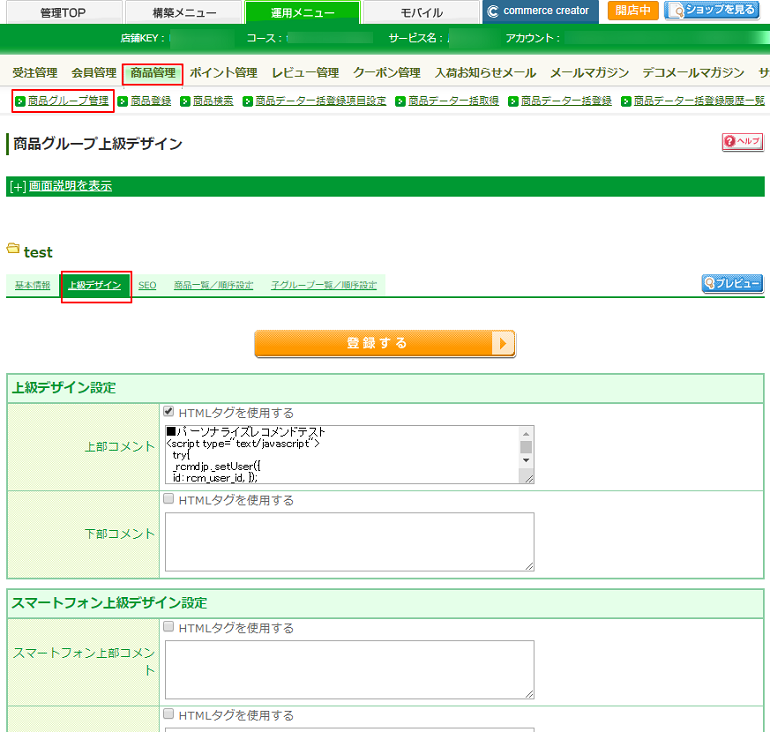Click down arrow of 上部コメント scrollbar
Image resolution: width=770 pixels, height=732 pixels.
(526, 461)
